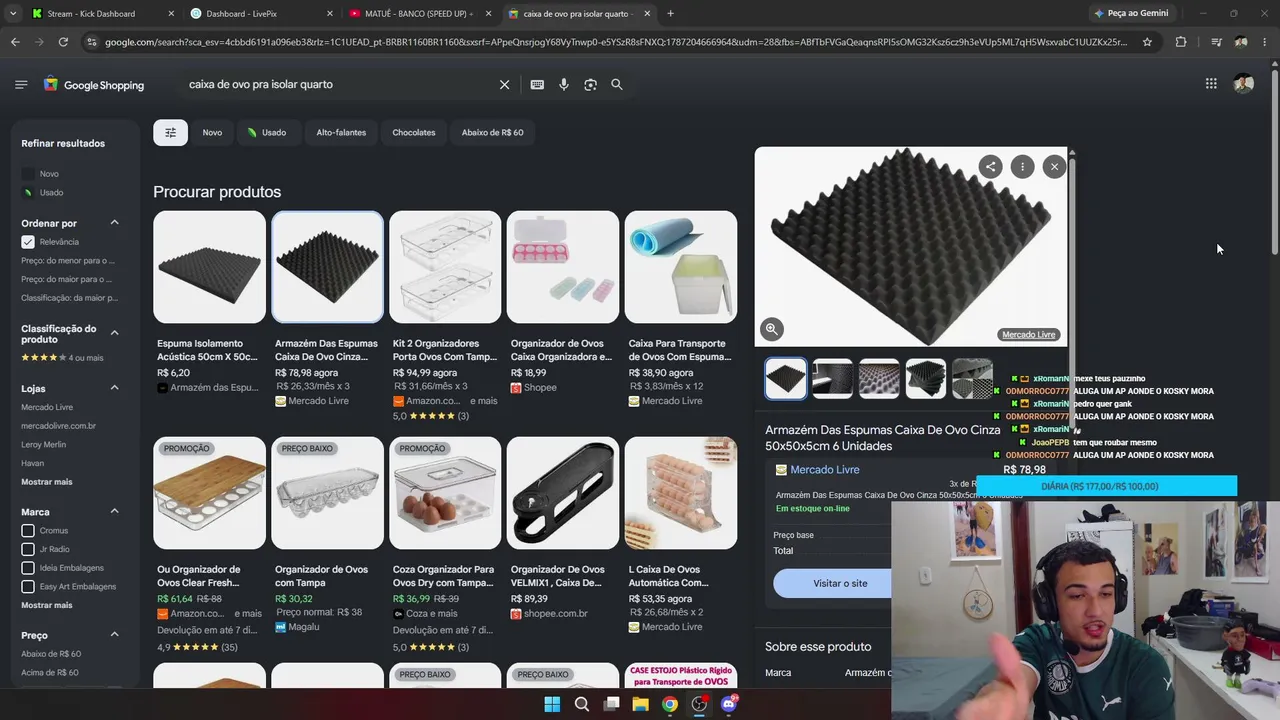
Task: Click the page vertical scrollbar
Action: tap(1274, 160)
